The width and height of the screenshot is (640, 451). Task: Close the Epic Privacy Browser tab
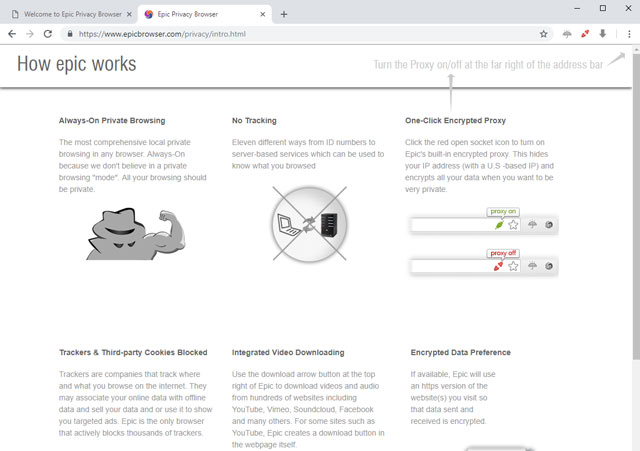262,14
